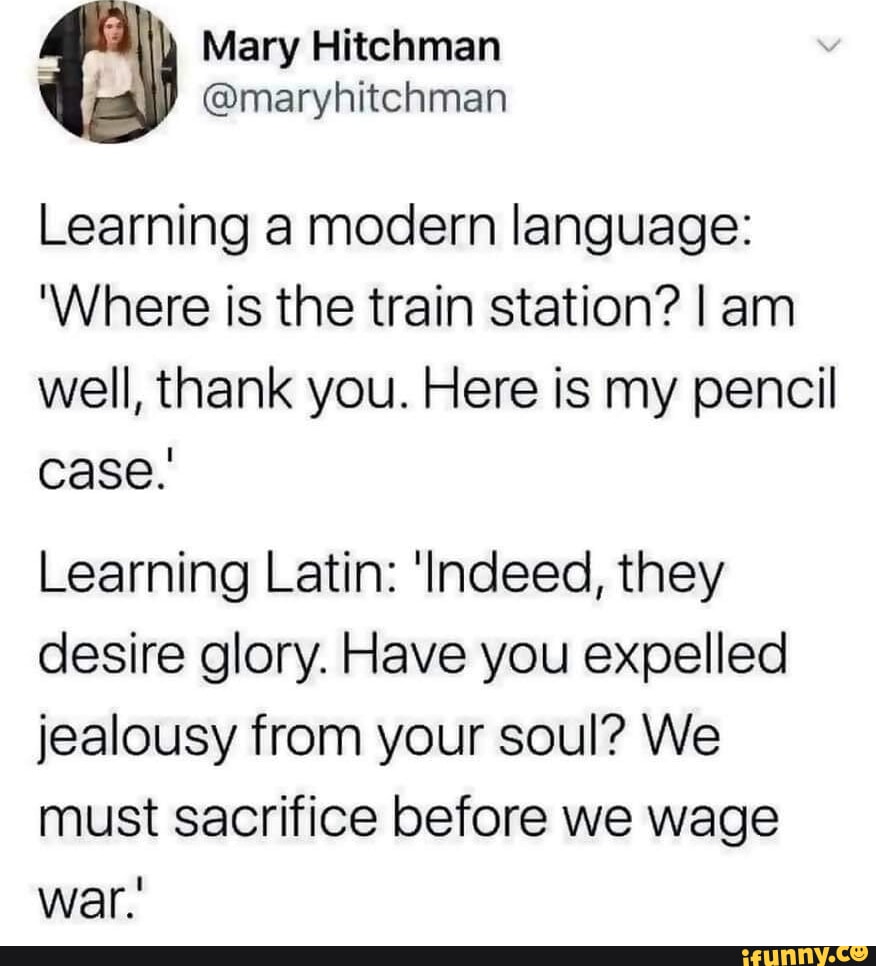This screenshot has height=966, width=876.
Task: Click the smiley face in iFunny logo
Action: [x=862, y=952]
